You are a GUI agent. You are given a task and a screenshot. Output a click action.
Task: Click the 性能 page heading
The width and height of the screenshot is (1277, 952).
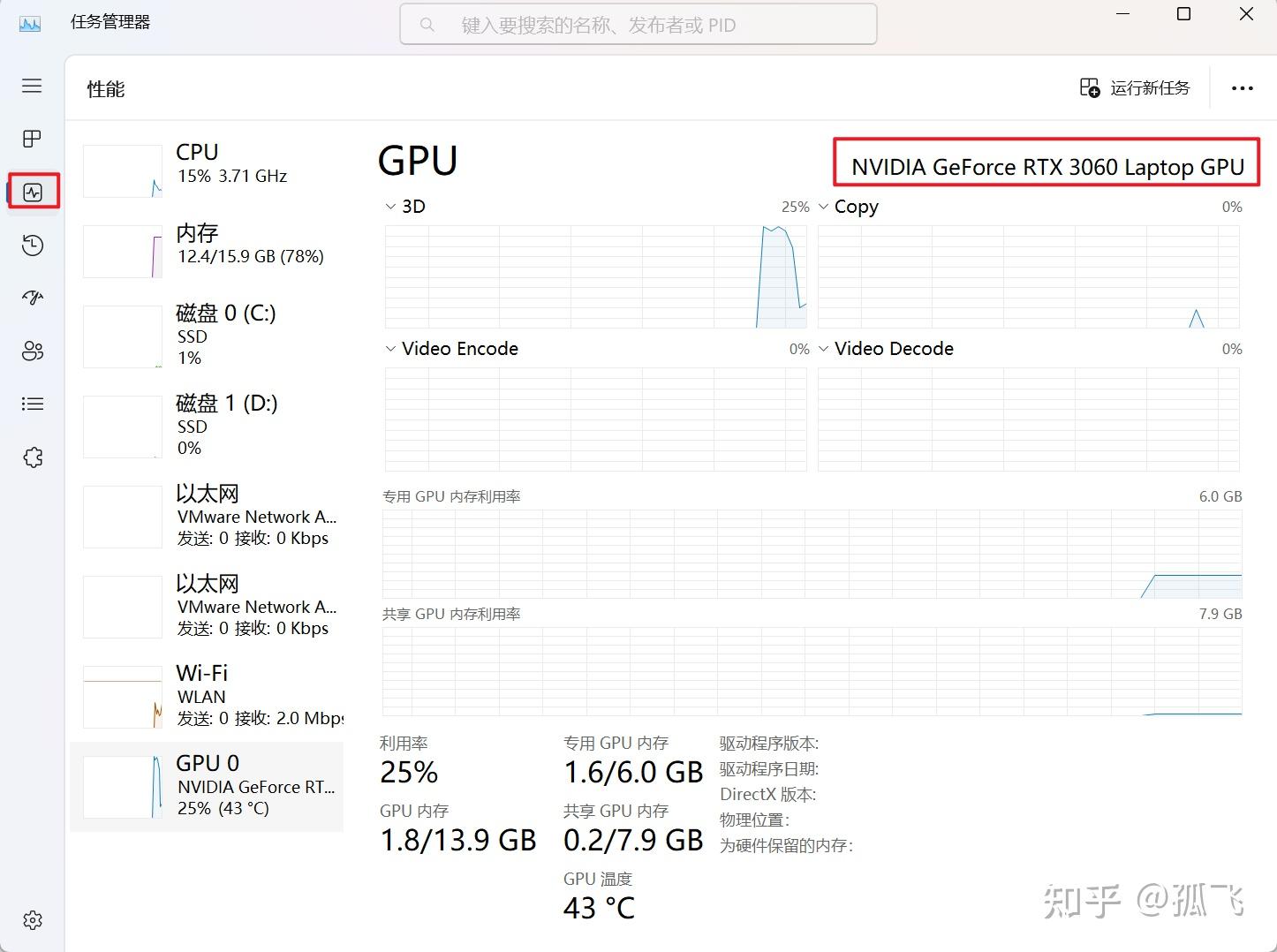106,89
